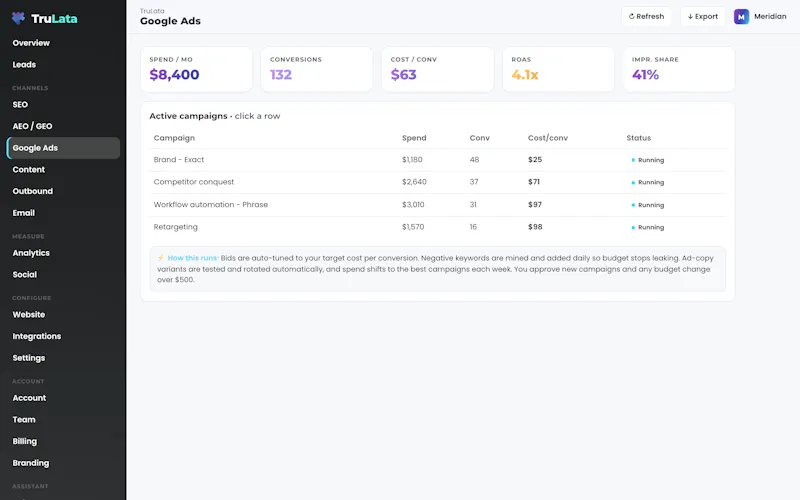Open Social in sidebar
The height and width of the screenshot is (500, 800).
tap(24, 274)
